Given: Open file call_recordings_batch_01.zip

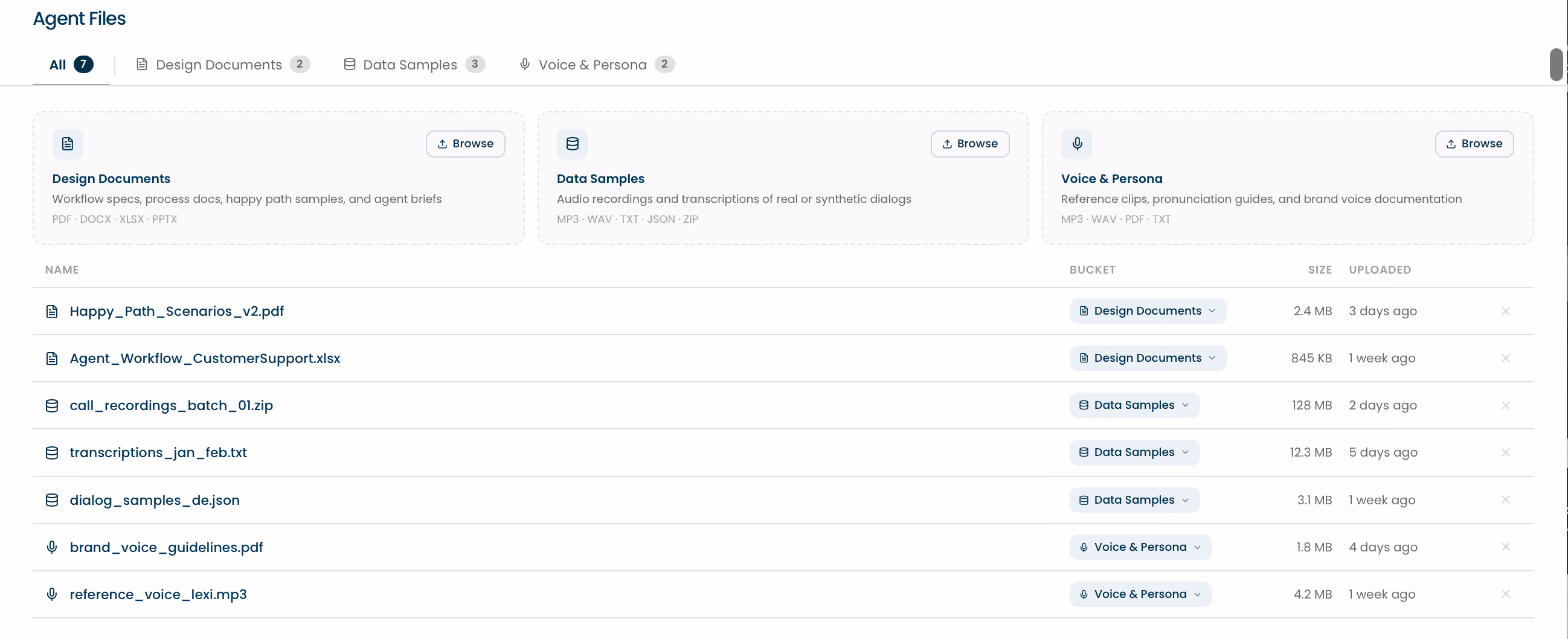Looking at the screenshot, I should pyautogui.click(x=171, y=406).
